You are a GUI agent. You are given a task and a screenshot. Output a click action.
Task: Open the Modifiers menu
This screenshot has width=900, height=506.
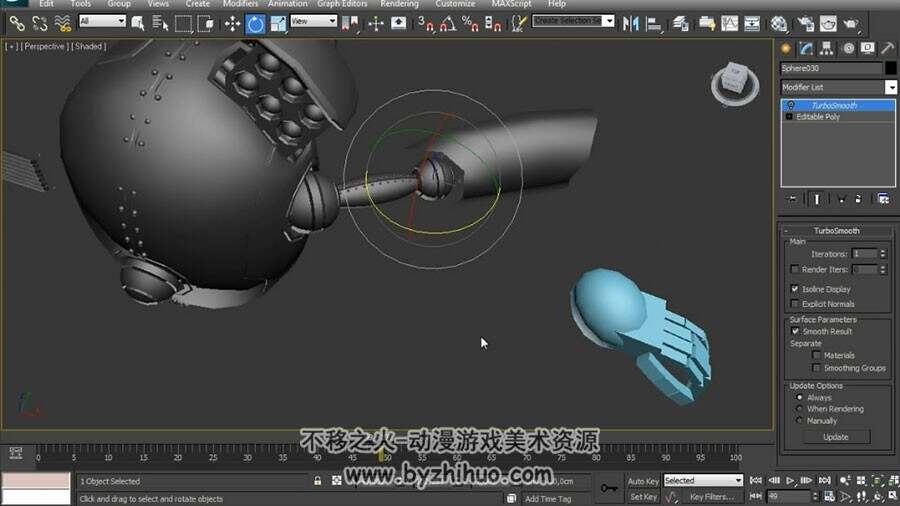click(240, 4)
